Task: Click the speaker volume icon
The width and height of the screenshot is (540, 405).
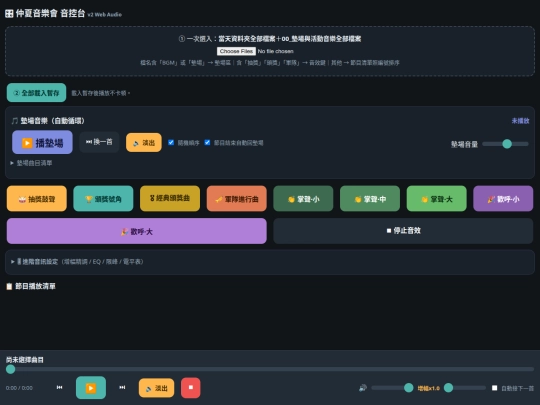Action: click(x=363, y=388)
